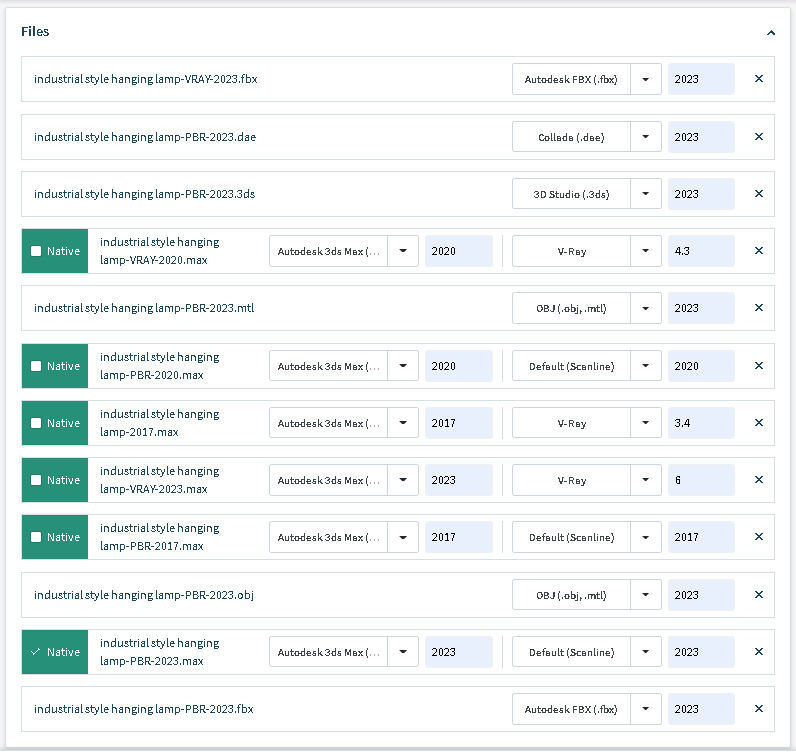The image size is (796, 752).
Task: Expand renderer dropdown for VRAY-2023.max
Action: click(x=646, y=480)
